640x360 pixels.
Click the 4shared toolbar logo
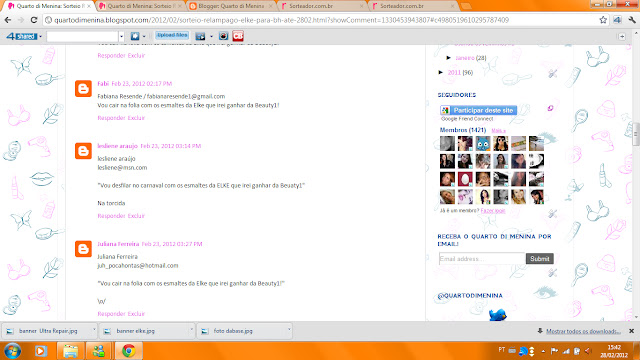pos(22,36)
